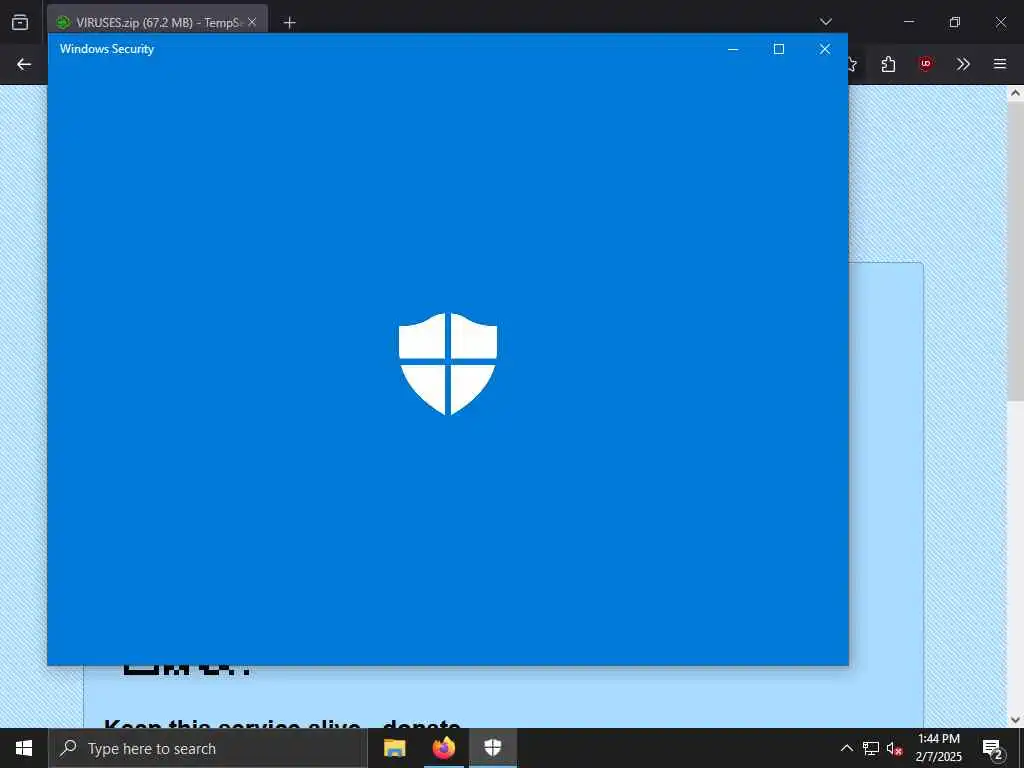Open a new Firefox tab
Screen dimensions: 1024x768
tap(289, 23)
